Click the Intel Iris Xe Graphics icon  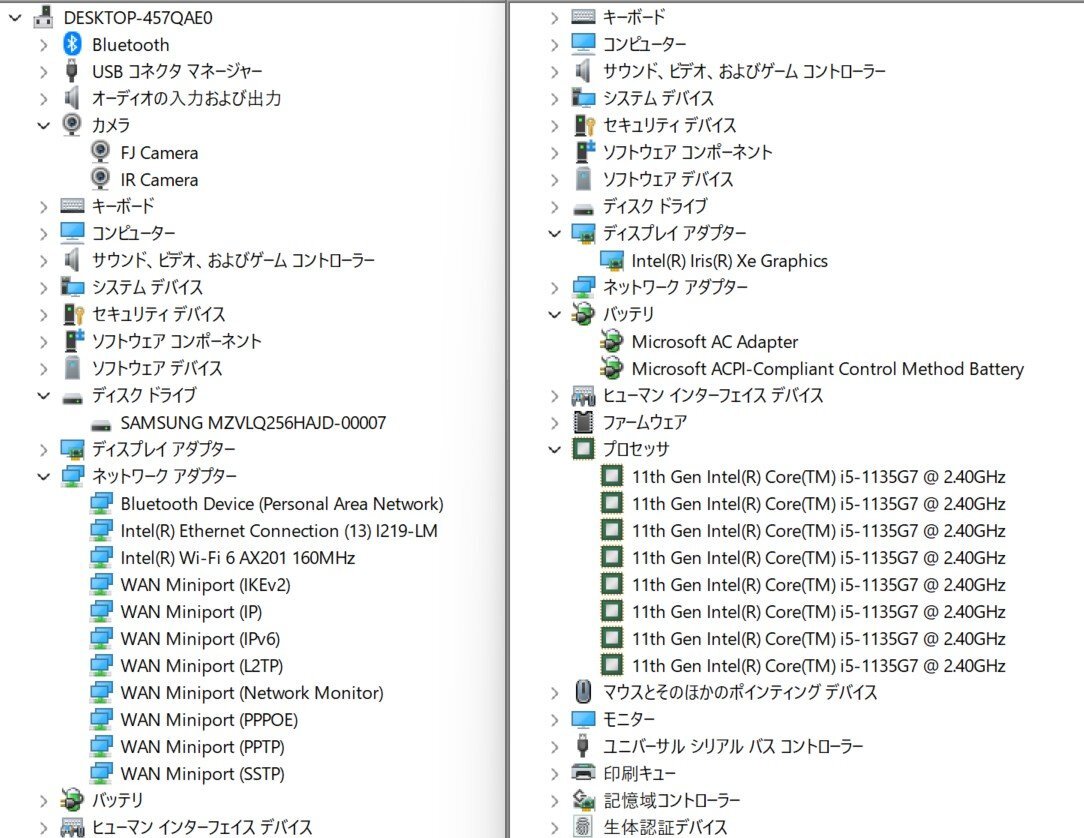pyautogui.click(x=612, y=261)
